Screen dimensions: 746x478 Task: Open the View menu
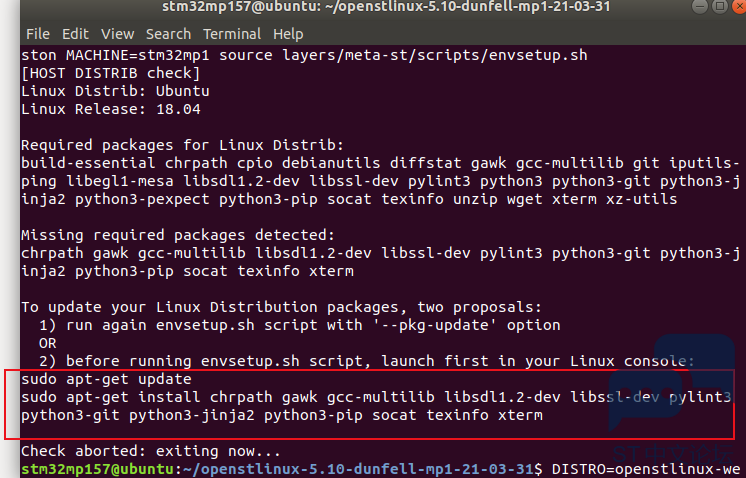click(118, 34)
